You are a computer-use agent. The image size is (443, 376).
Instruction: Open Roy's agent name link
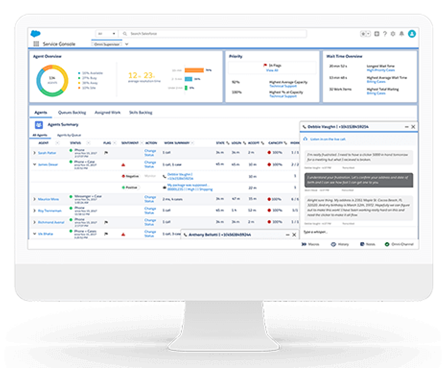point(50,211)
